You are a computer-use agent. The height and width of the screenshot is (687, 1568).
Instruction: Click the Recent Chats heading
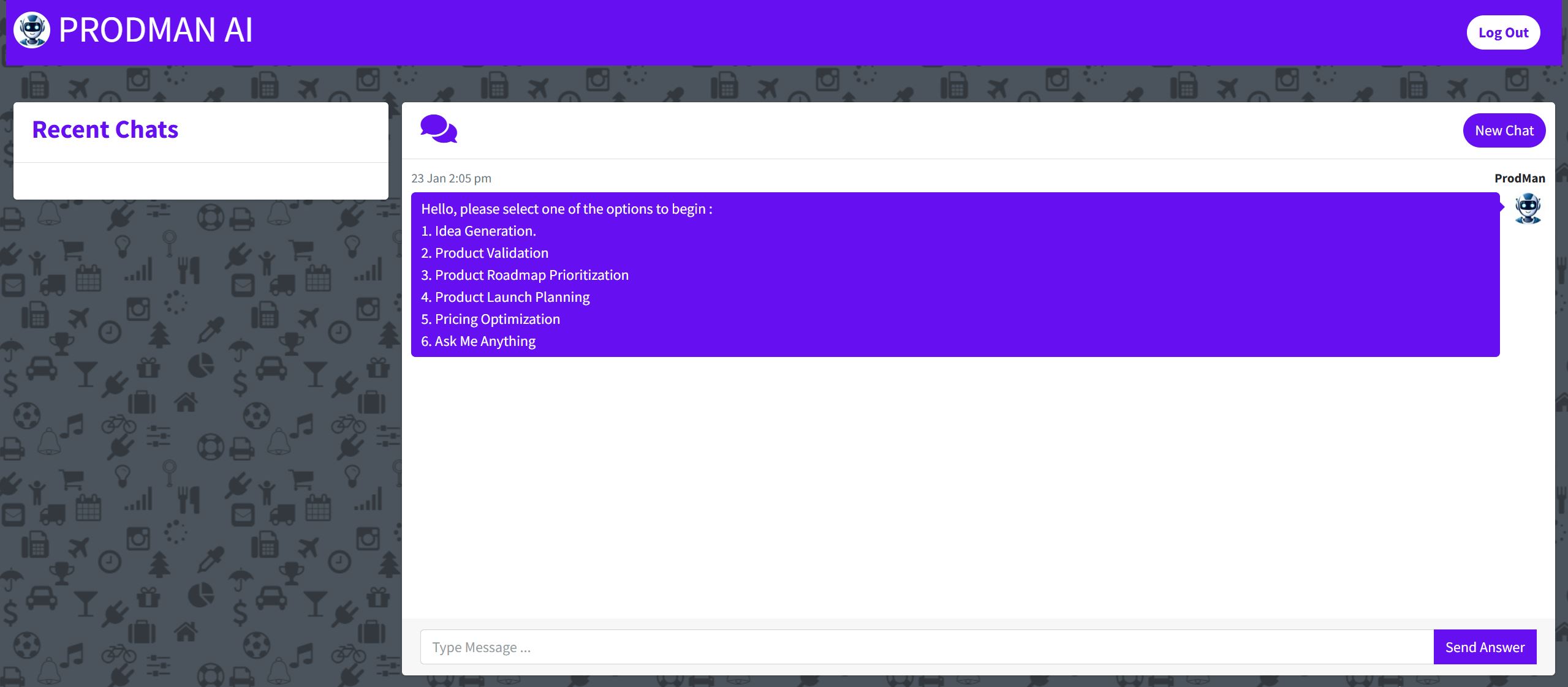[x=105, y=130]
